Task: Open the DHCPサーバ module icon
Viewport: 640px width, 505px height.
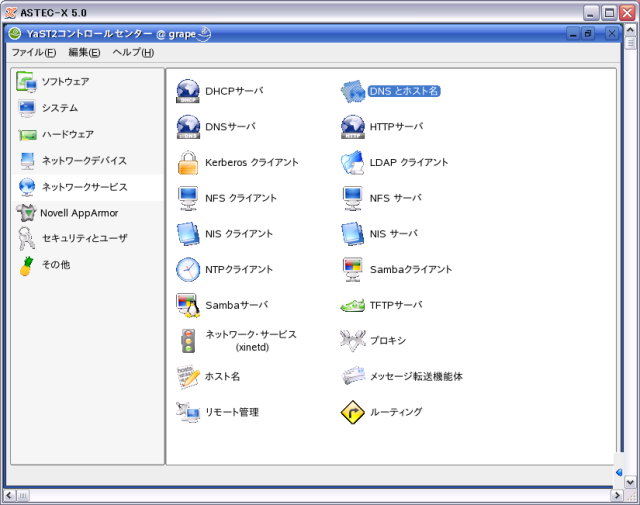Action: (x=189, y=91)
